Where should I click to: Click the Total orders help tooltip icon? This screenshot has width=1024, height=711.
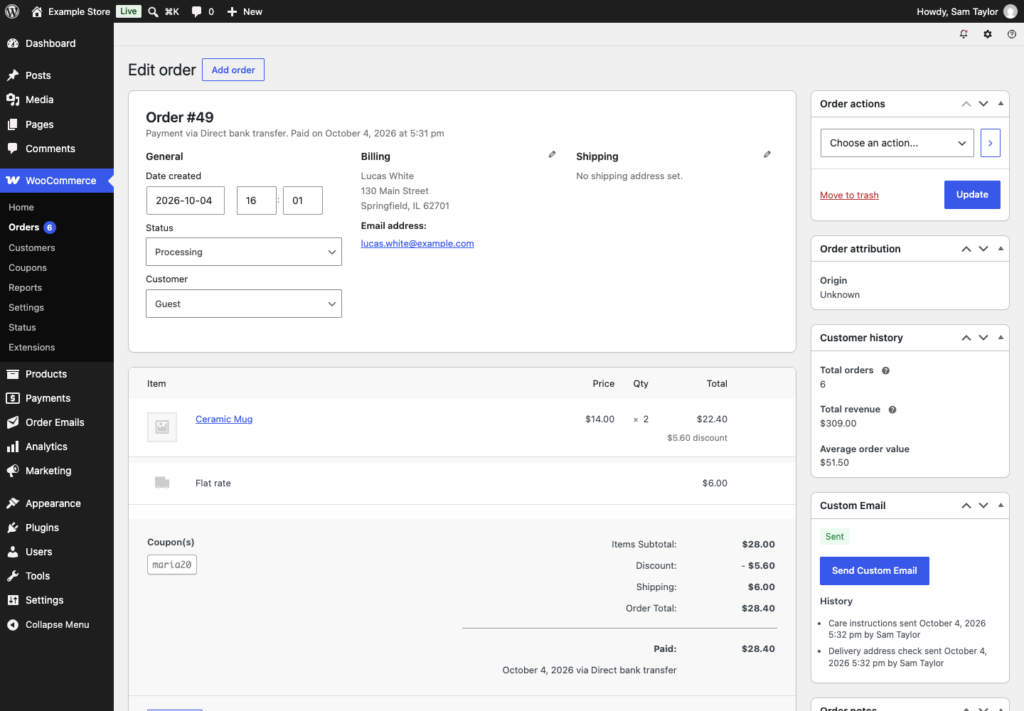(886, 370)
